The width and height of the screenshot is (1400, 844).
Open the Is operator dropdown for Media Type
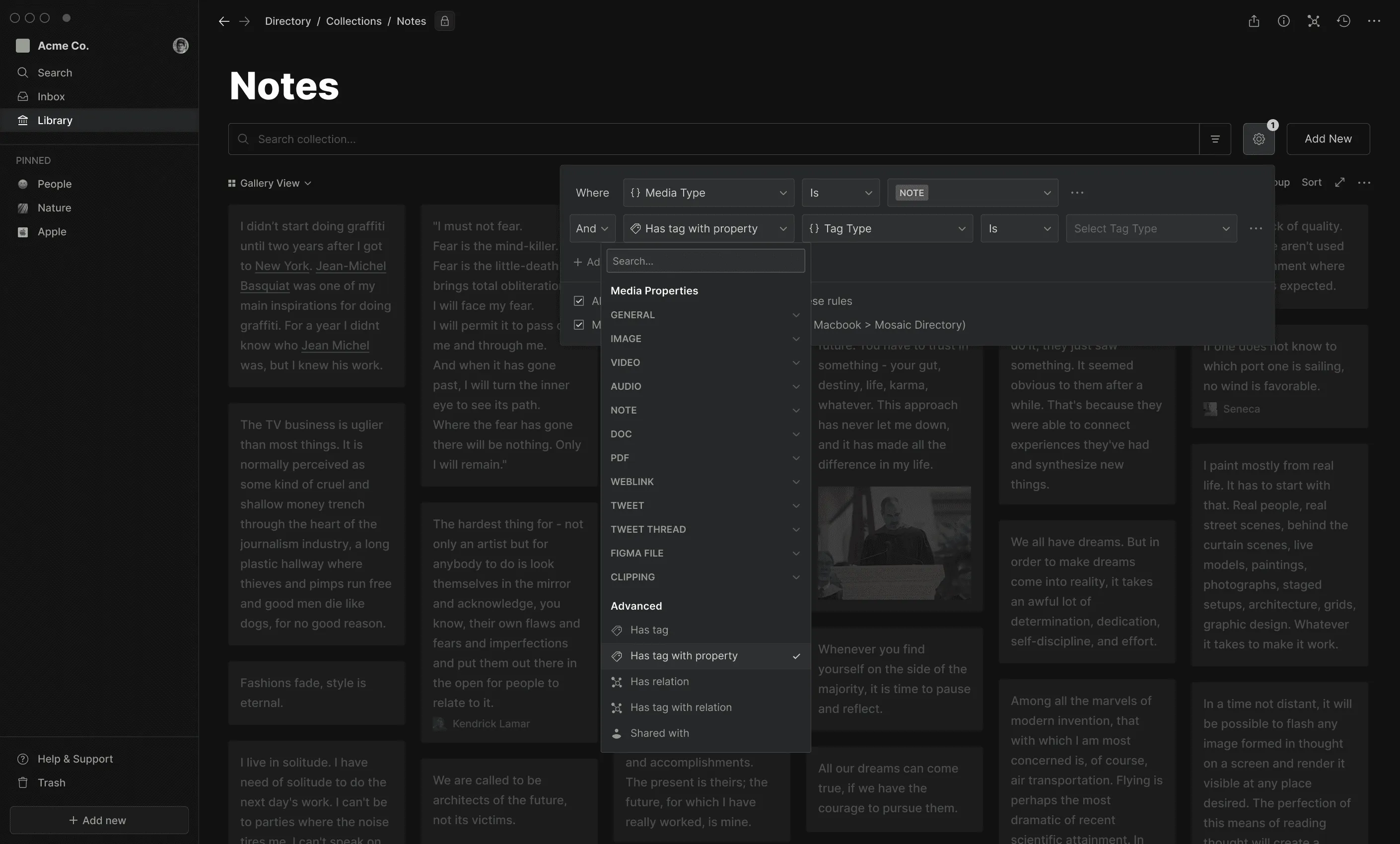[840, 193]
